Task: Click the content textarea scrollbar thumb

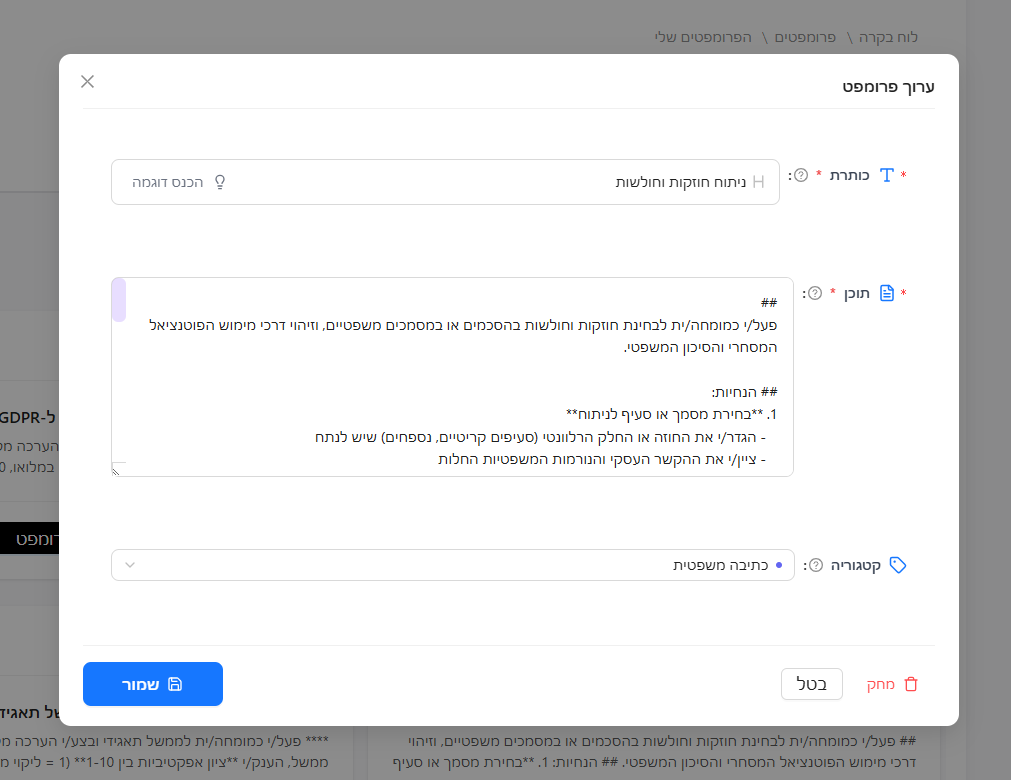Action: [x=119, y=300]
